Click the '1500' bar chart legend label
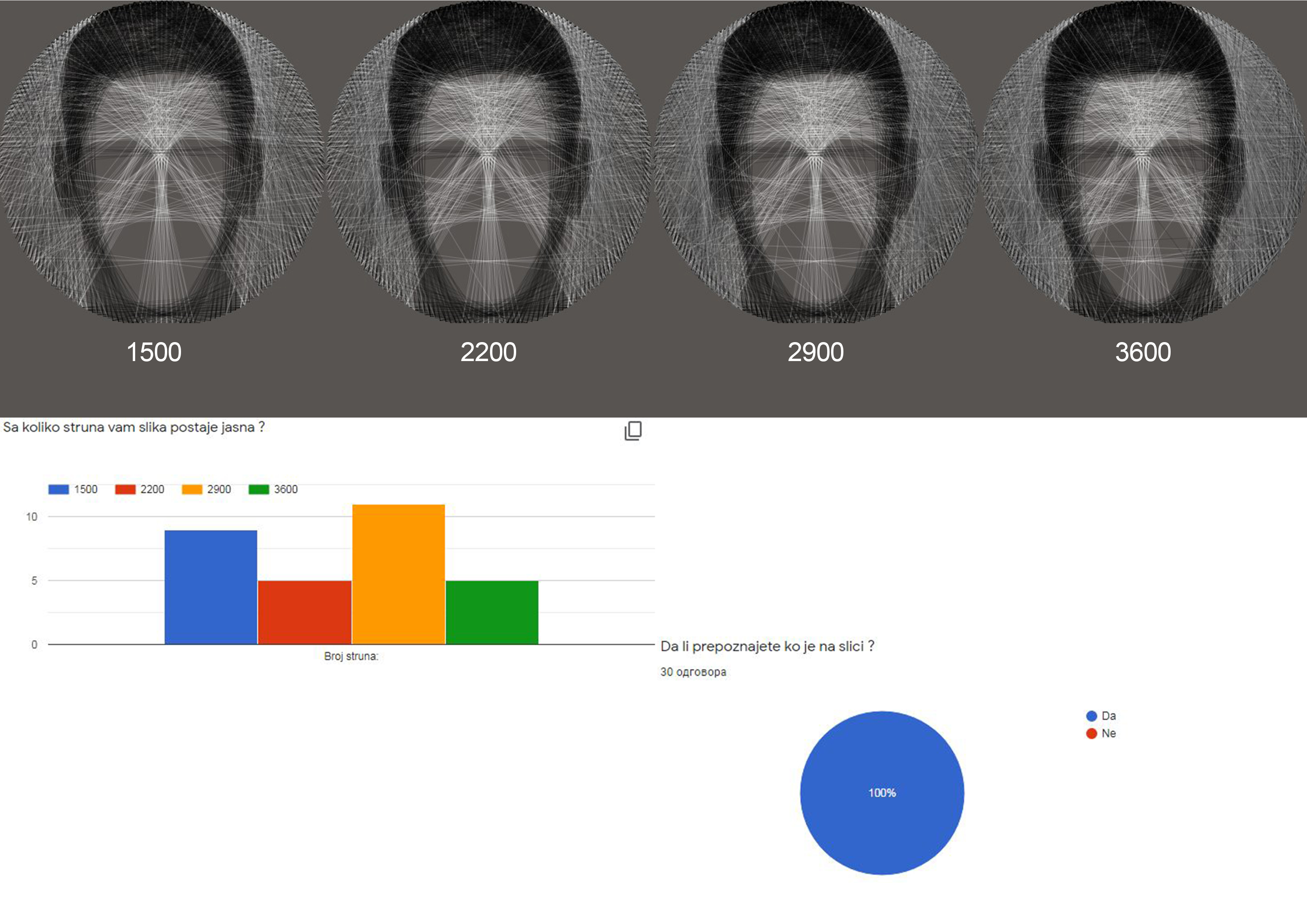The image size is (1307, 924). (x=86, y=489)
